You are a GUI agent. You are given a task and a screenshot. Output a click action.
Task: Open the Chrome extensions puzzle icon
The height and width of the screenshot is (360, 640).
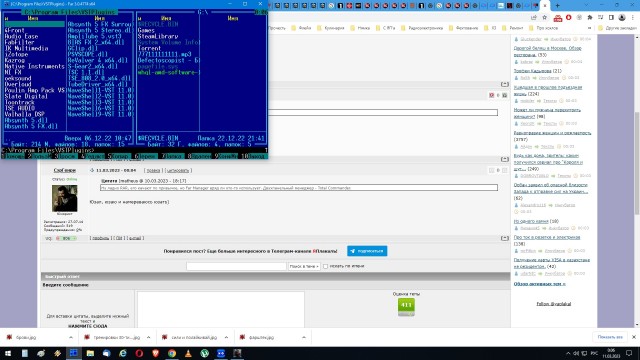click(x=590, y=18)
